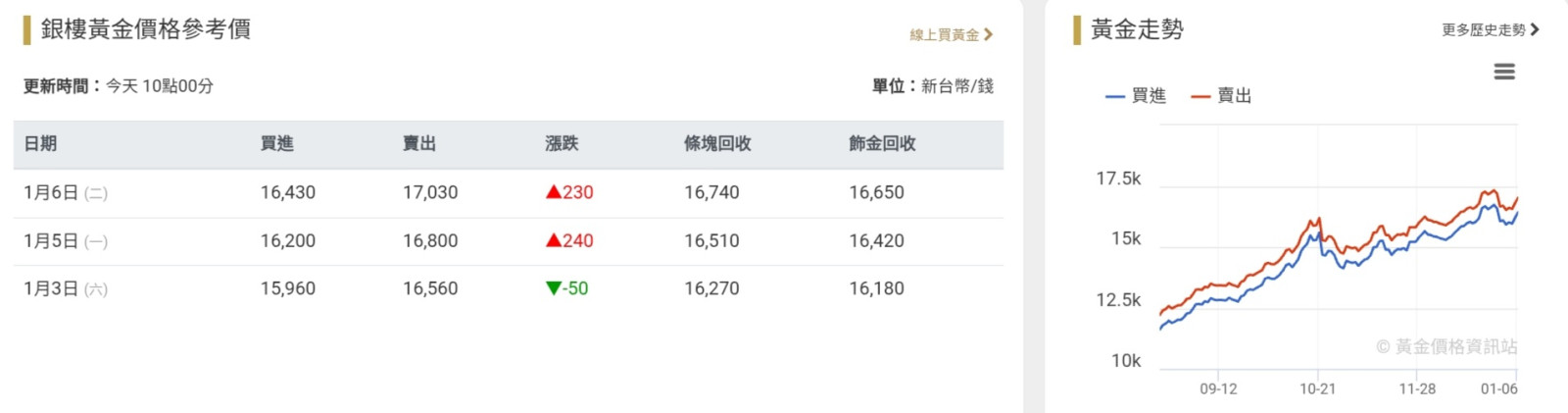1568x413 pixels.
Task: Click the 賣出 column header in table
Action: pyautogui.click(x=419, y=143)
